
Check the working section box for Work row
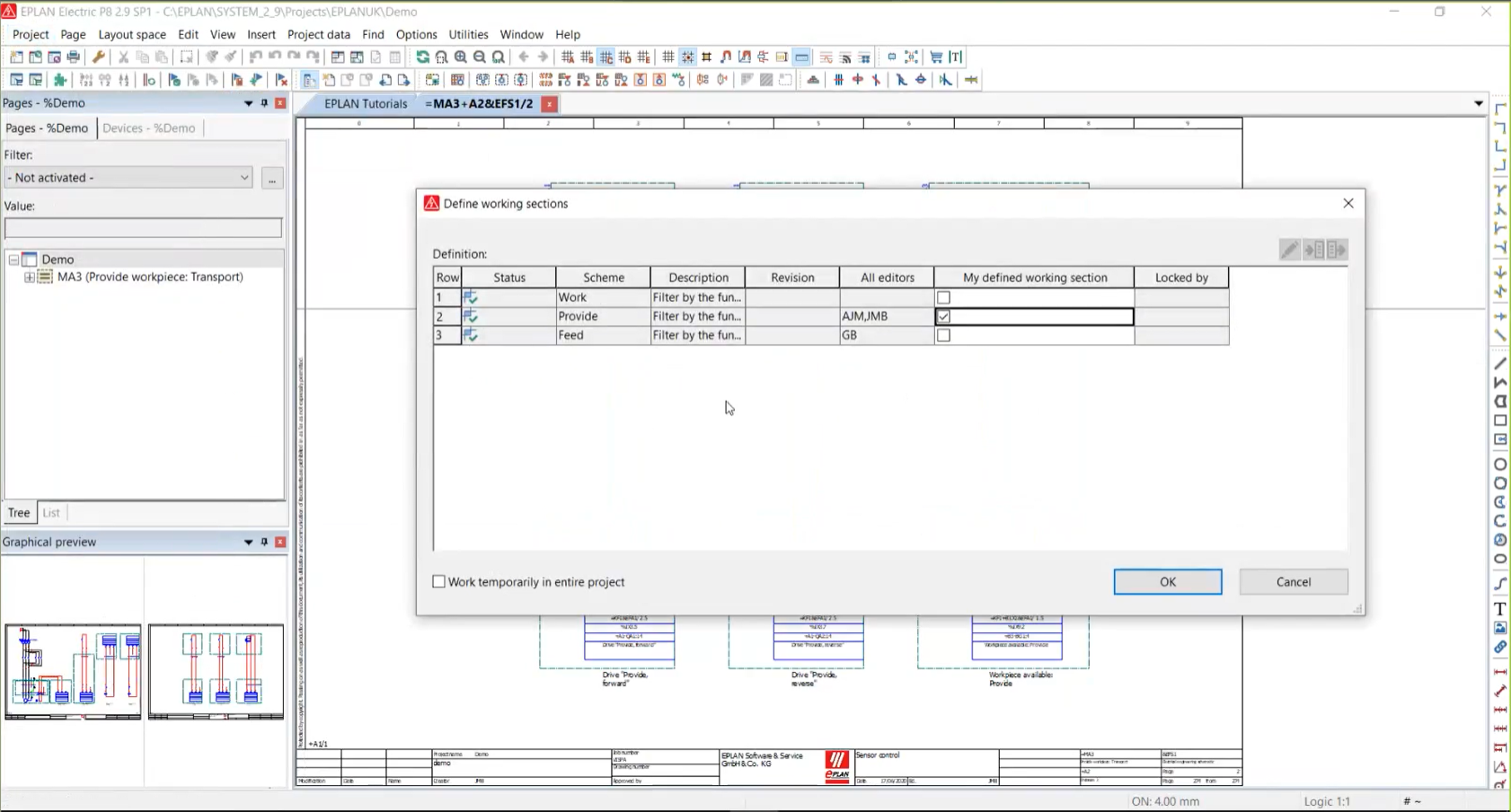coord(944,296)
